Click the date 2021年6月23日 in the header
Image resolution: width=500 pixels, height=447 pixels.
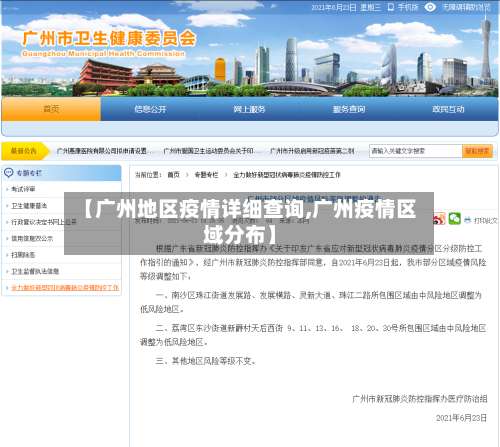coord(334,7)
